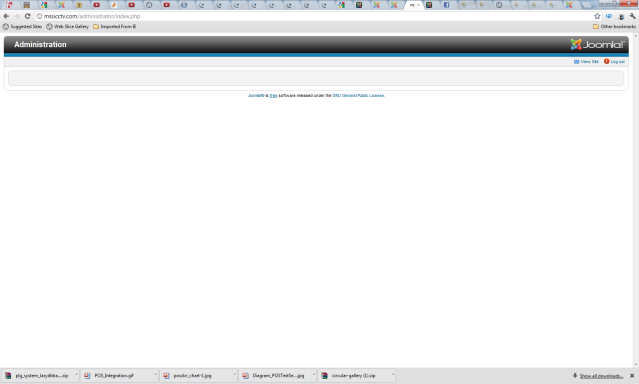Click the forward navigation arrow
639x384 pixels.
17,16
